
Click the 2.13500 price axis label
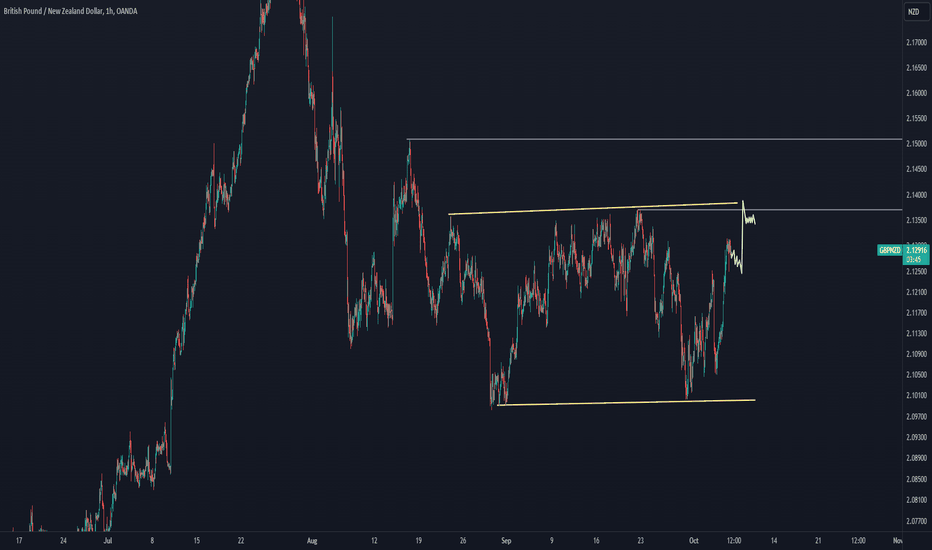point(916,220)
